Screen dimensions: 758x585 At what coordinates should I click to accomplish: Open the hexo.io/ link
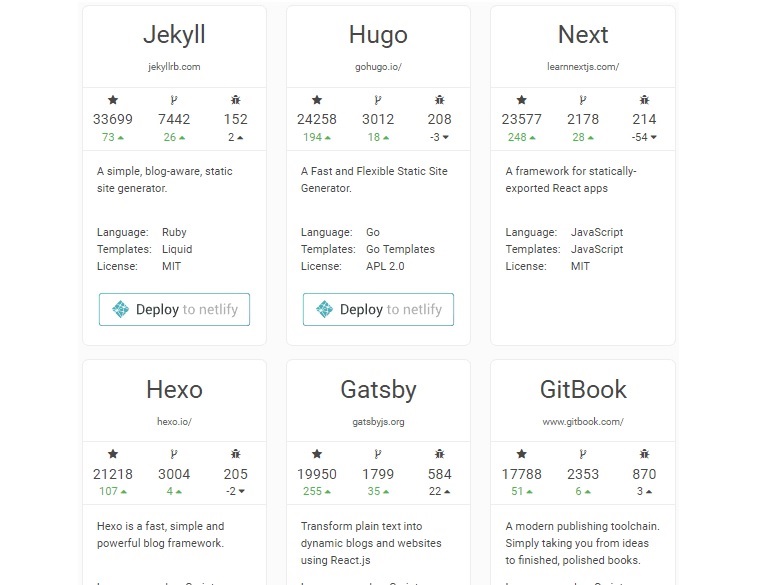174,422
